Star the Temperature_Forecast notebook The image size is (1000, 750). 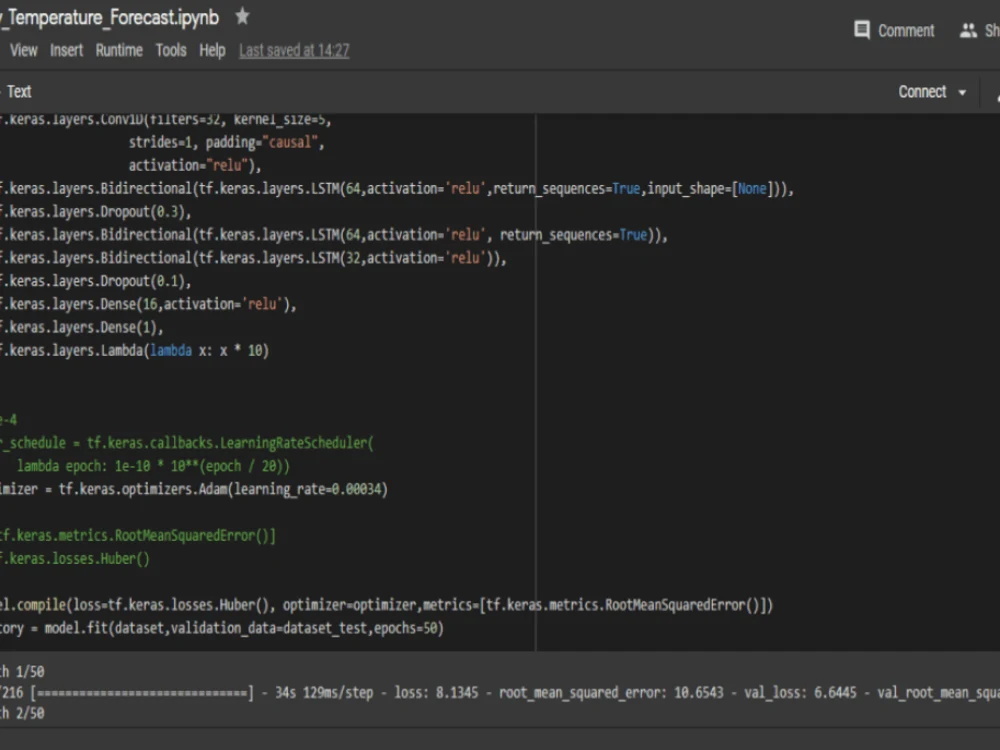[x=242, y=17]
